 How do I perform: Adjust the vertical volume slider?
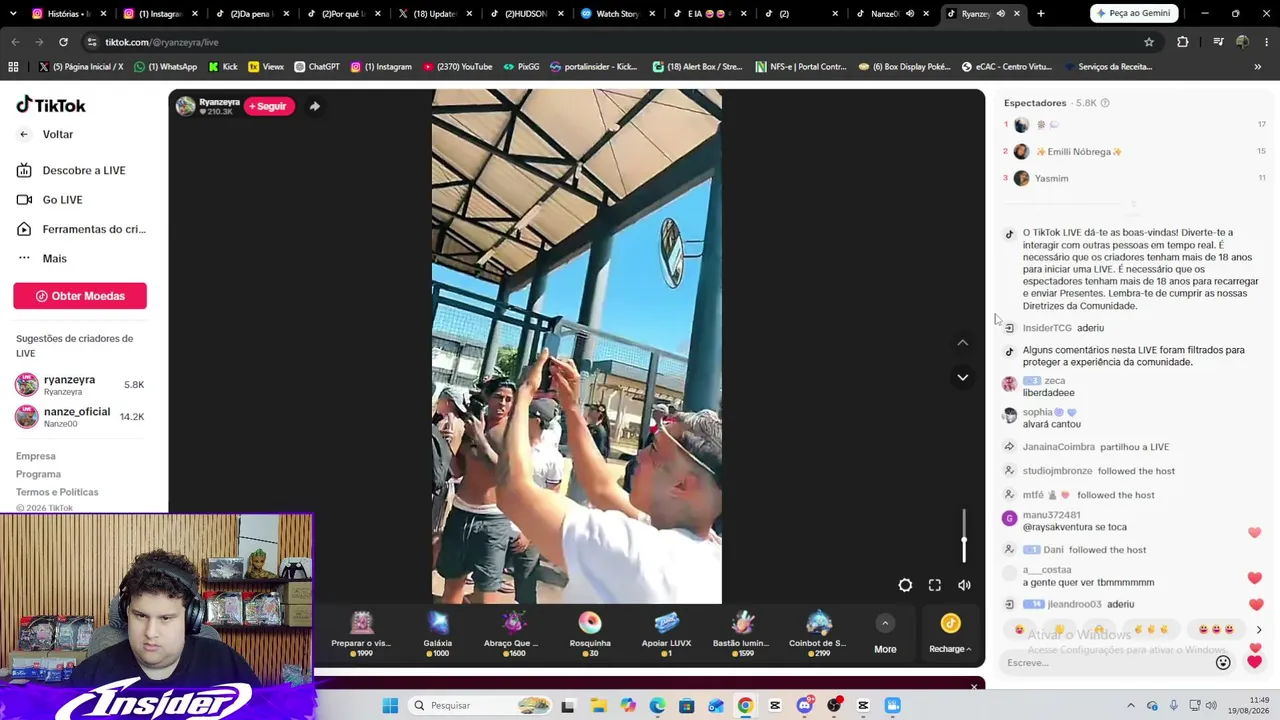[964, 535]
